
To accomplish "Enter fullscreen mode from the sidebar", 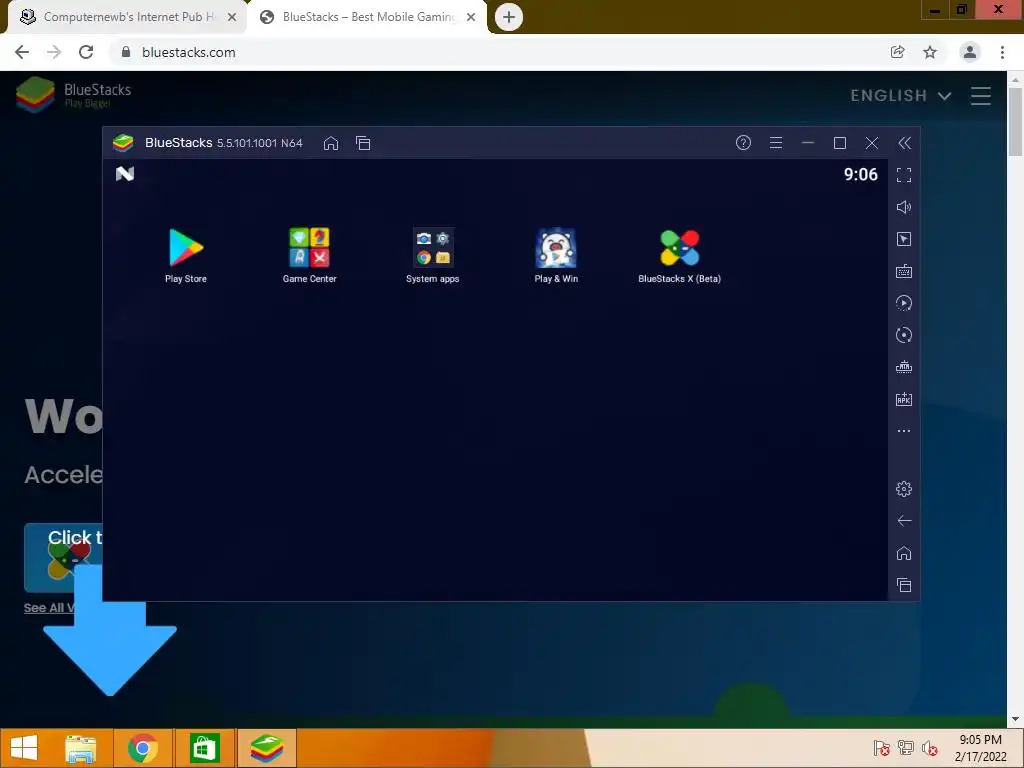I will (904, 175).
